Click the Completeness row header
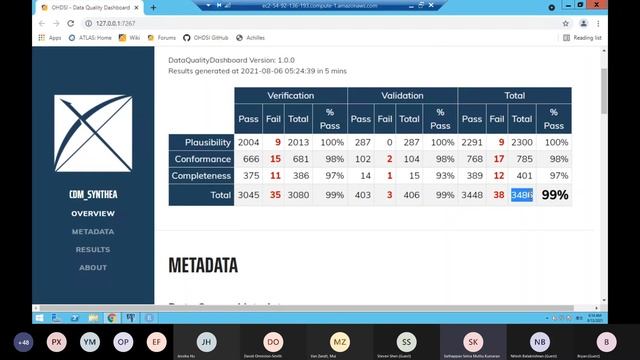The height and width of the screenshot is (360, 640). tap(201, 176)
